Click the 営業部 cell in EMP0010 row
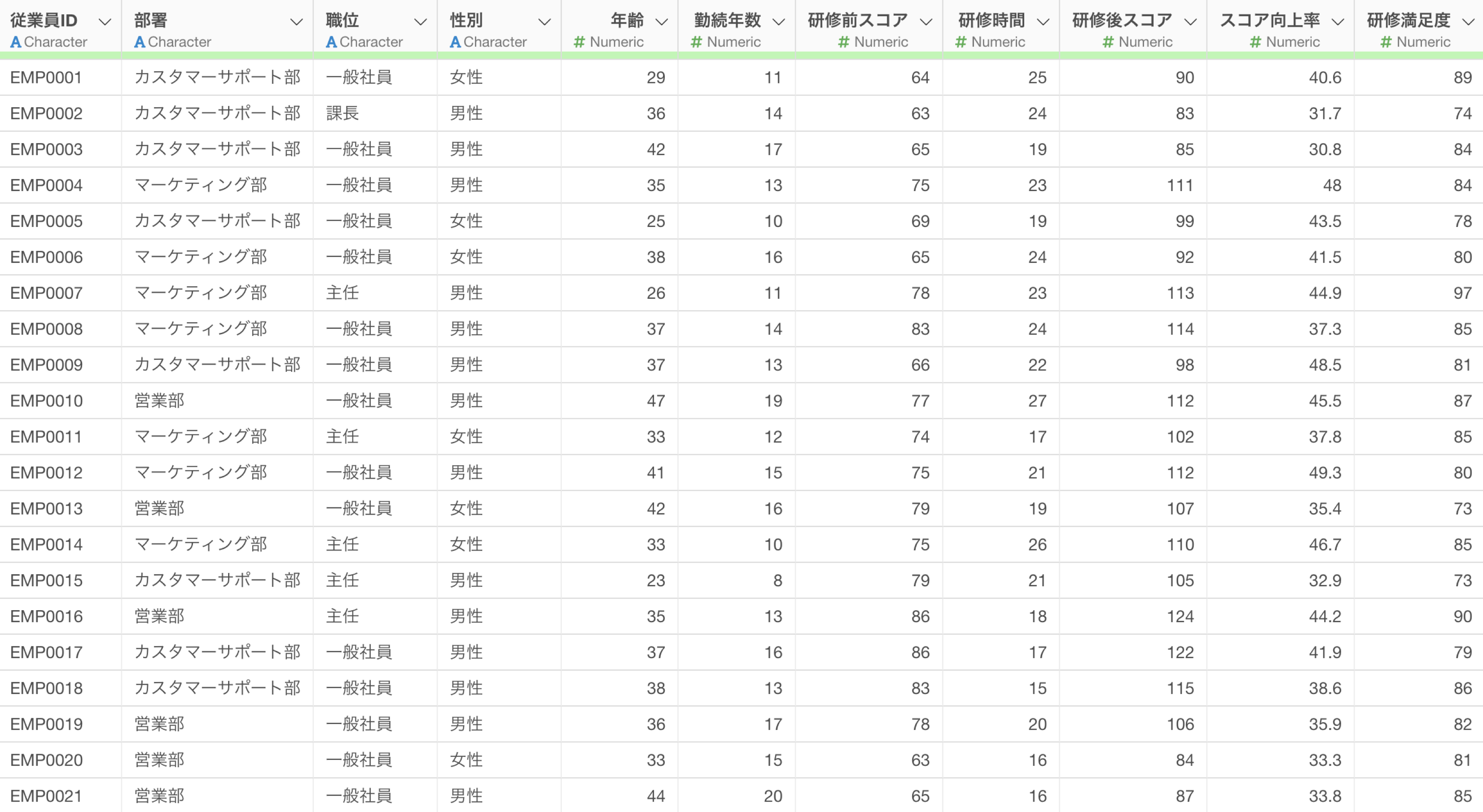 (x=217, y=401)
